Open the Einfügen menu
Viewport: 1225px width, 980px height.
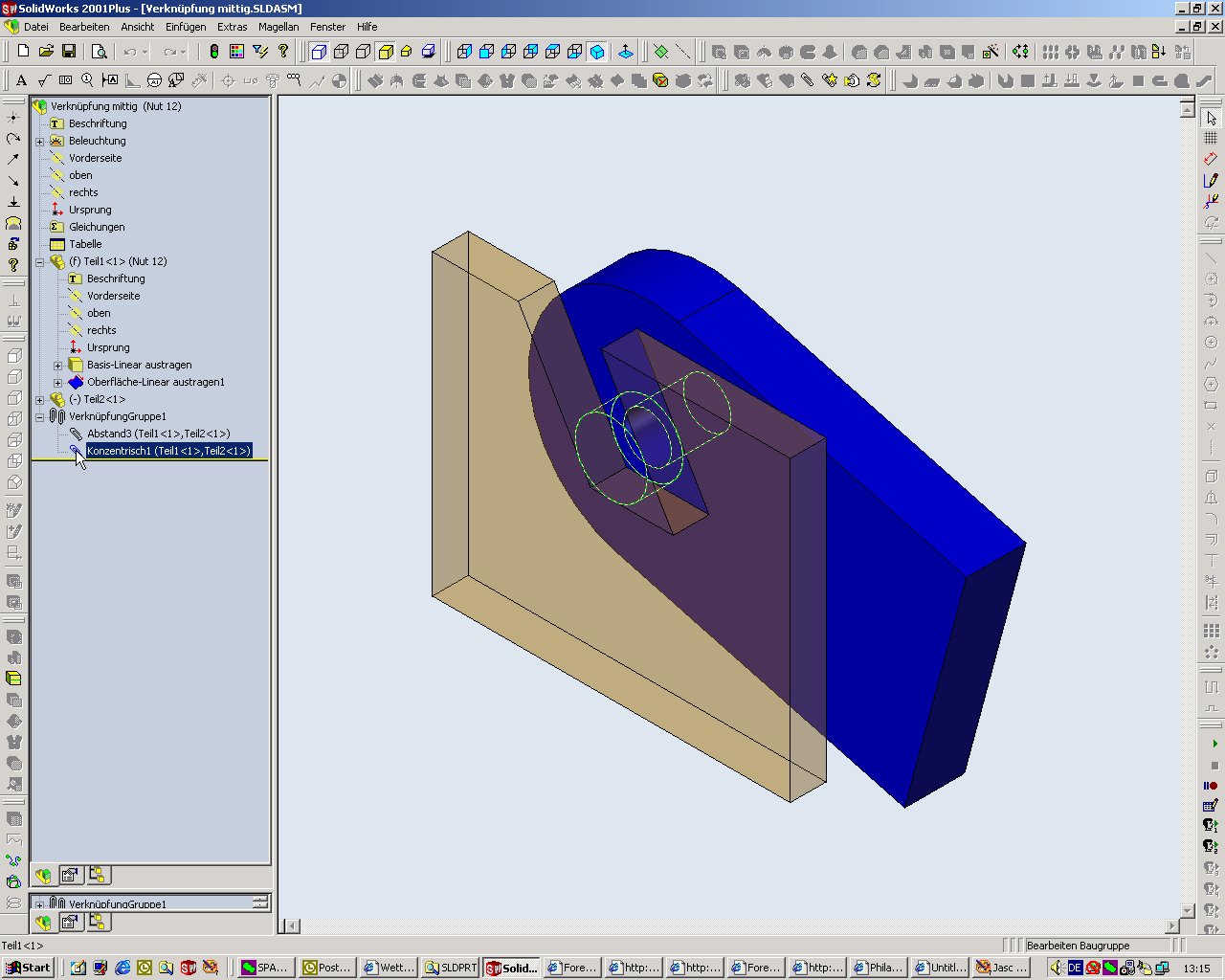[x=185, y=27]
